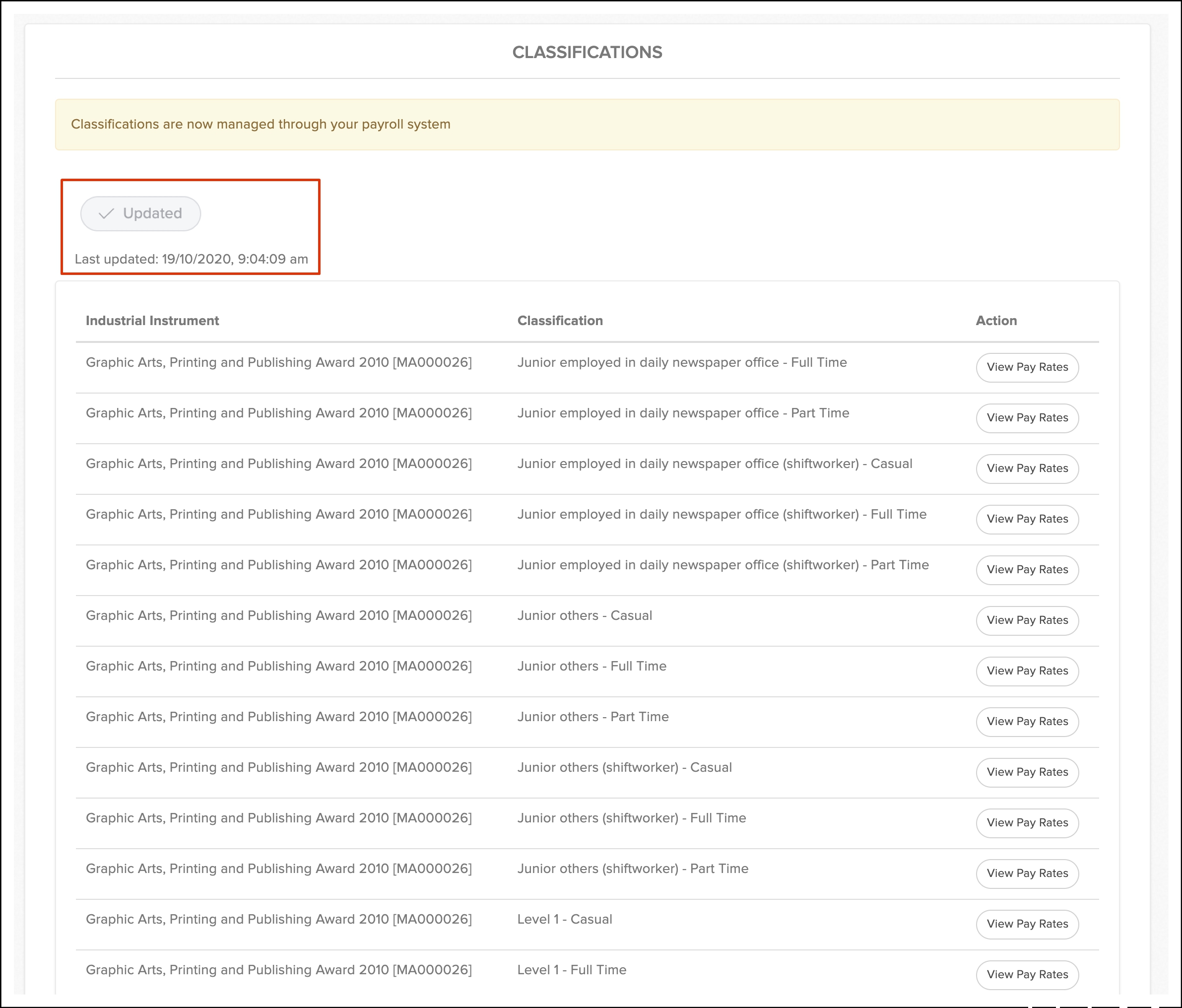Screen dimensions: 1182x1008
Task: View Pay Rates for newspaper office shiftworker Casual
Action: click(1027, 469)
